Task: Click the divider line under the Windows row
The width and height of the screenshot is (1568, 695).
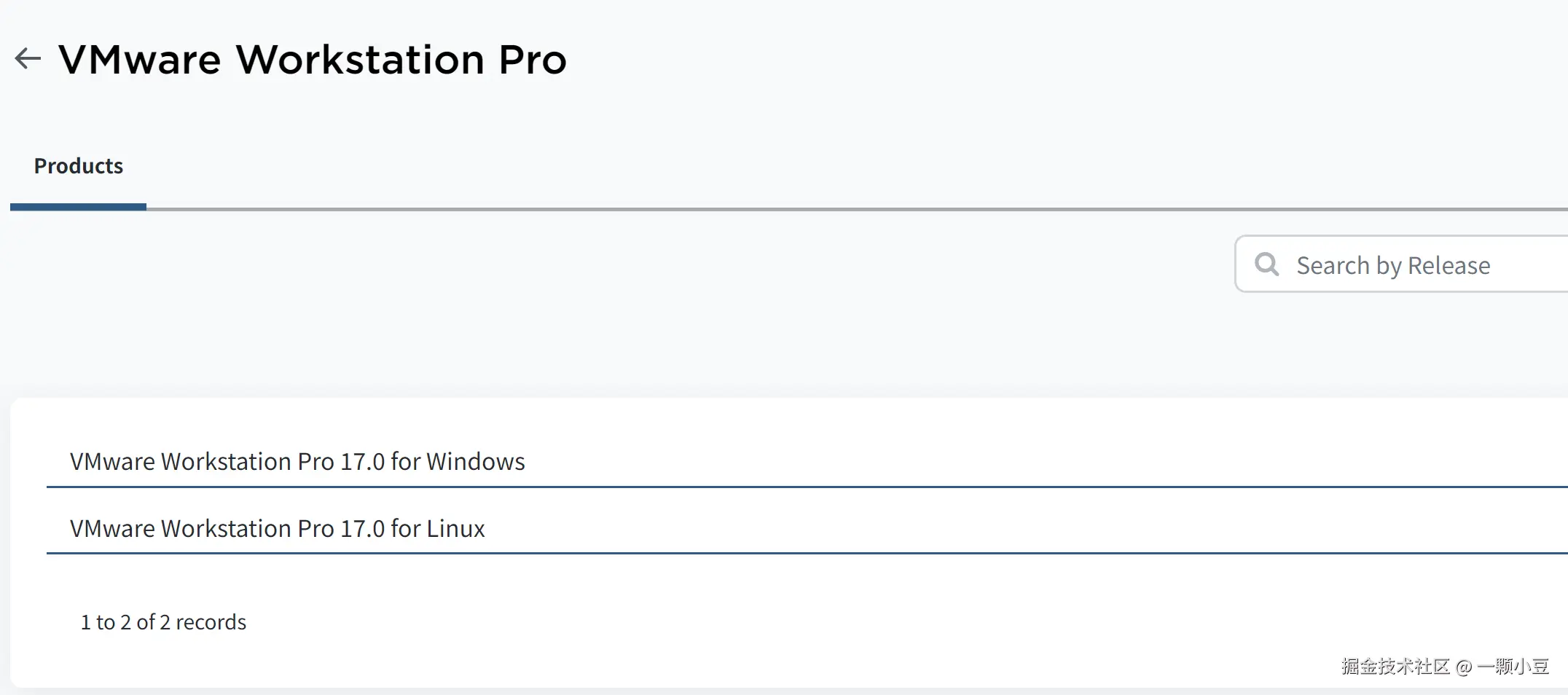Action: [801, 487]
